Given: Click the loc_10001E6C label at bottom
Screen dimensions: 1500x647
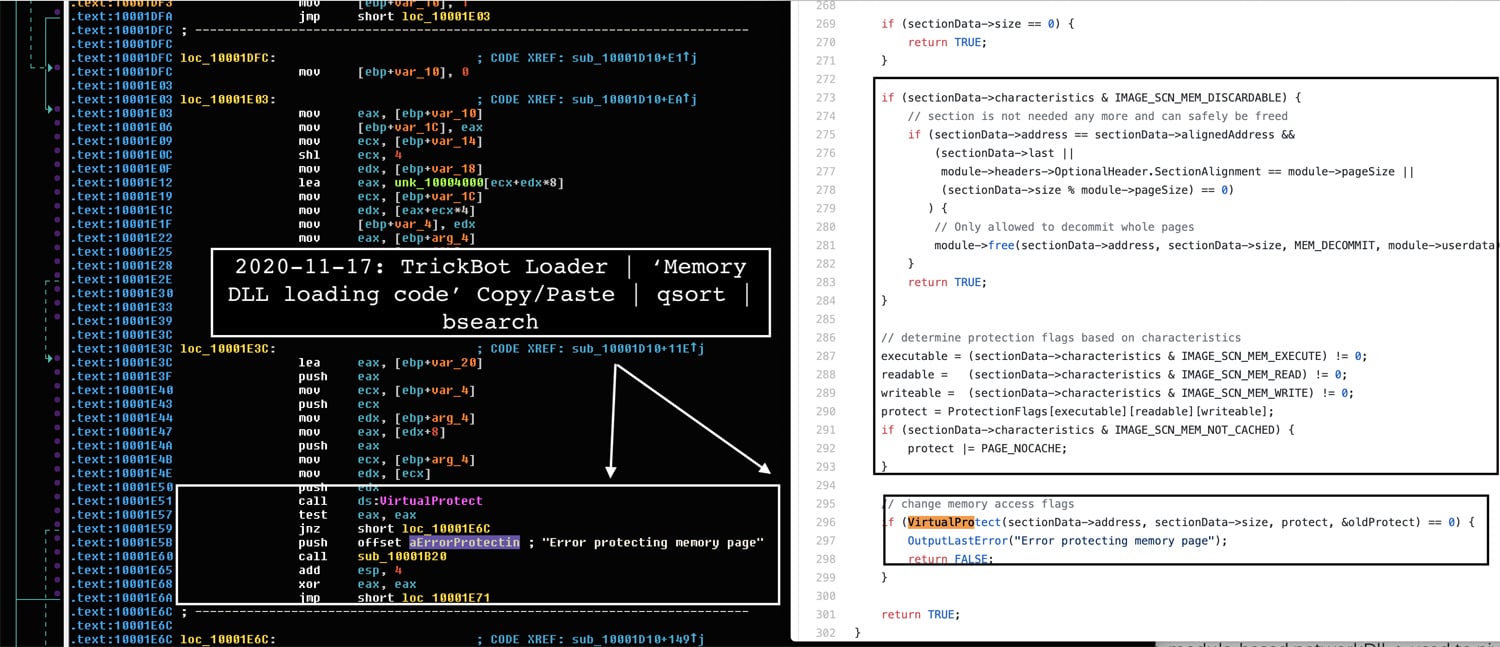Looking at the screenshot, I should (x=229, y=639).
